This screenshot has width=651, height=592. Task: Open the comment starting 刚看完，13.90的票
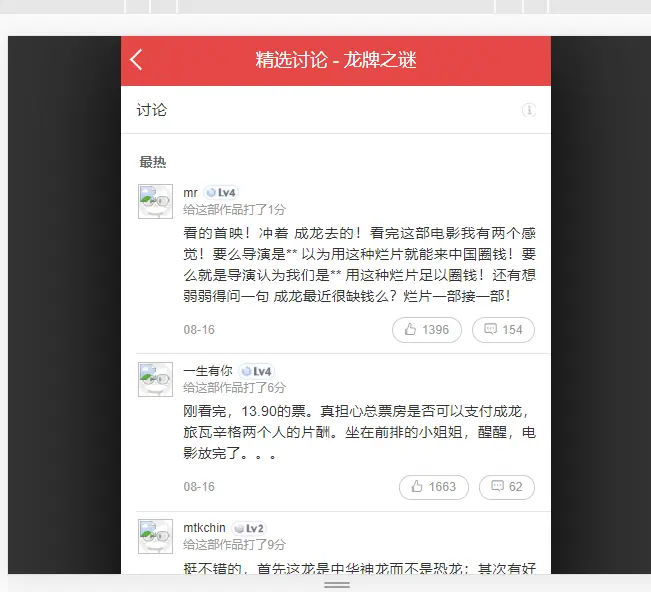(x=360, y=433)
